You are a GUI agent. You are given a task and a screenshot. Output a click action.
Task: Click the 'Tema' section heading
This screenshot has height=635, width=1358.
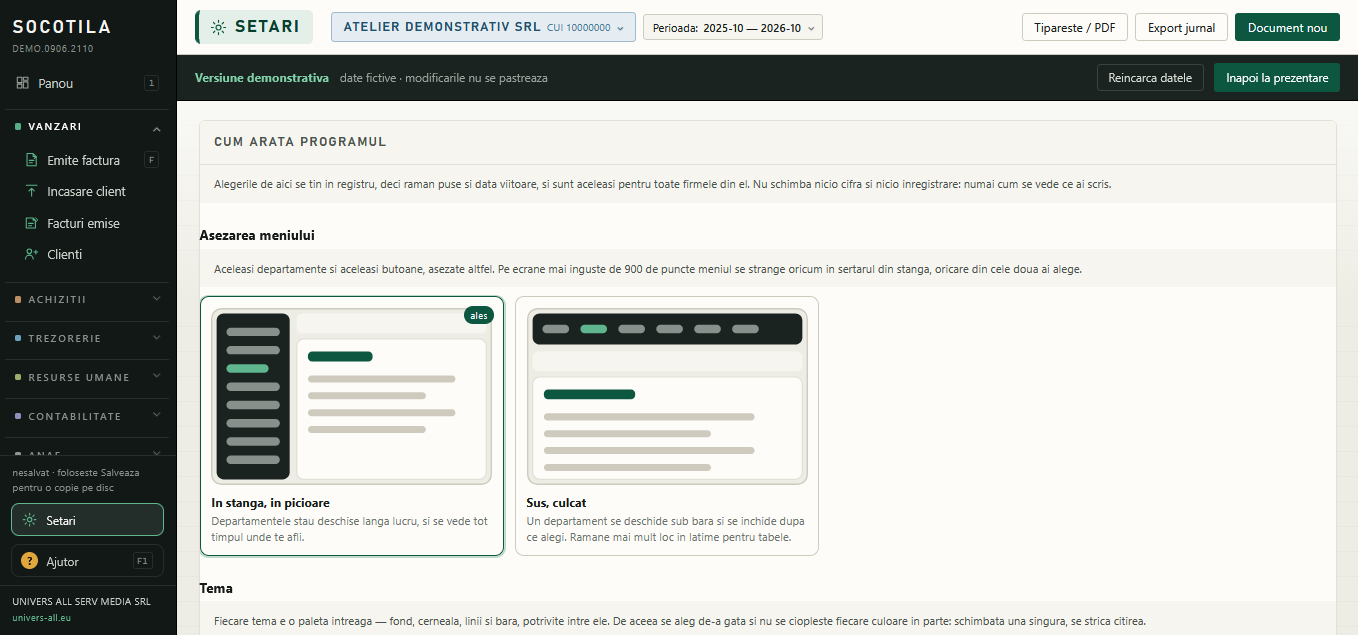[x=216, y=588]
